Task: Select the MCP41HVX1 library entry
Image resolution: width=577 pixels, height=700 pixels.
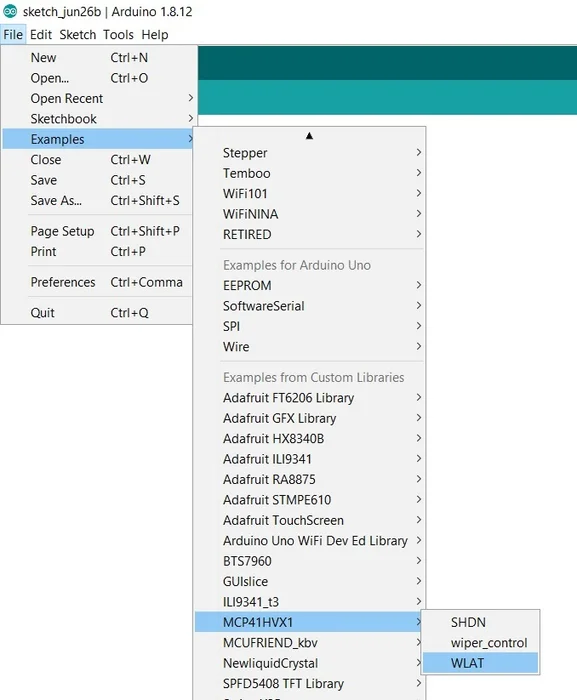Action: [x=310, y=622]
